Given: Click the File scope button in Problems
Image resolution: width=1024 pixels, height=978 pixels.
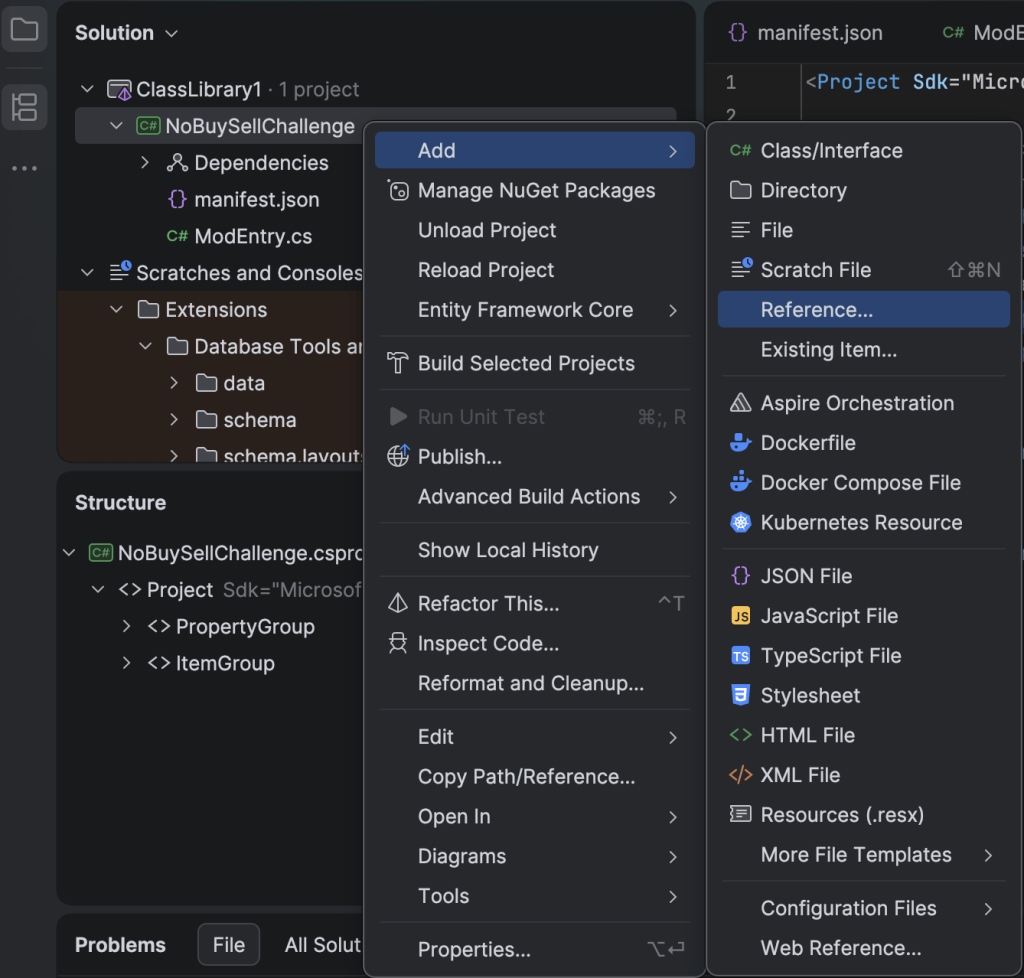Looking at the screenshot, I should point(228,945).
